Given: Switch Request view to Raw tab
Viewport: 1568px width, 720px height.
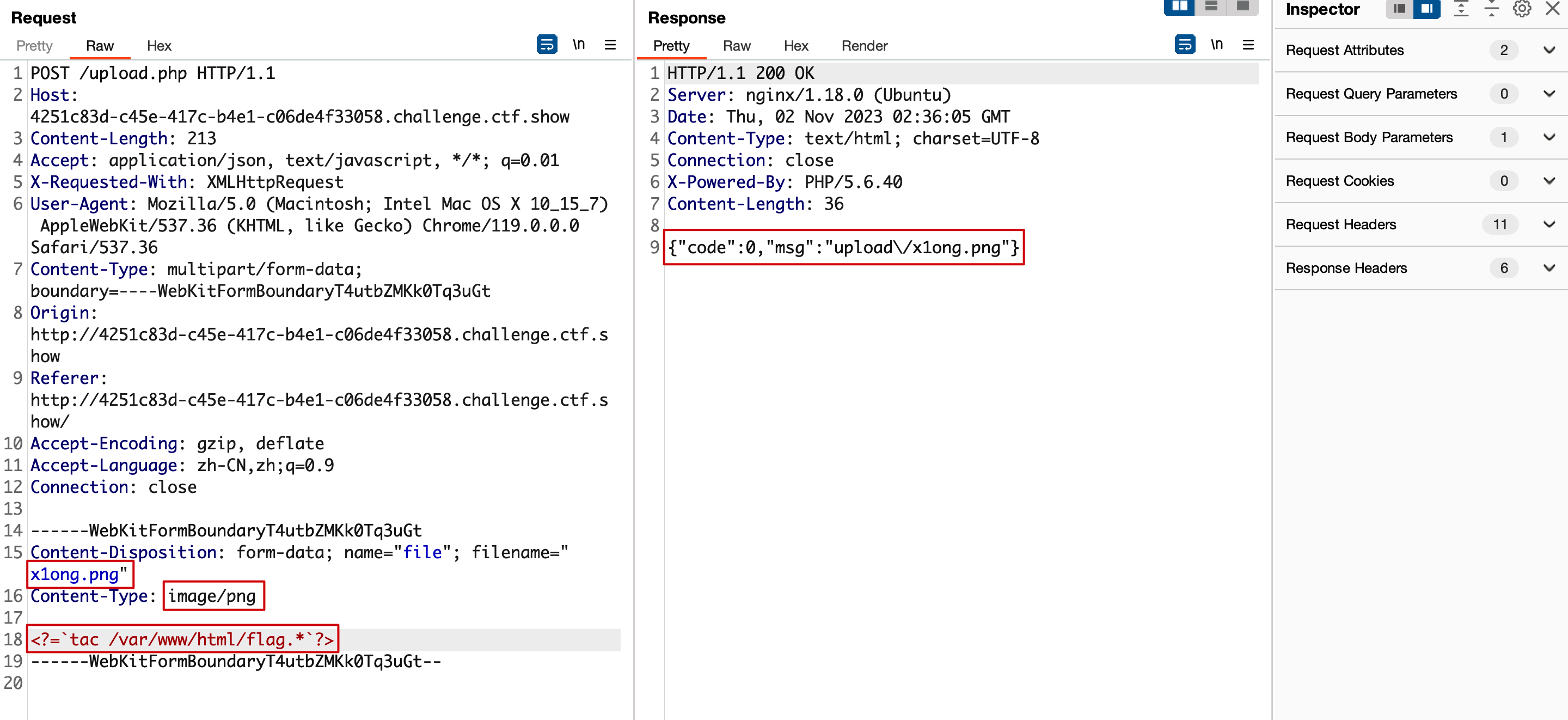Looking at the screenshot, I should click(x=100, y=46).
